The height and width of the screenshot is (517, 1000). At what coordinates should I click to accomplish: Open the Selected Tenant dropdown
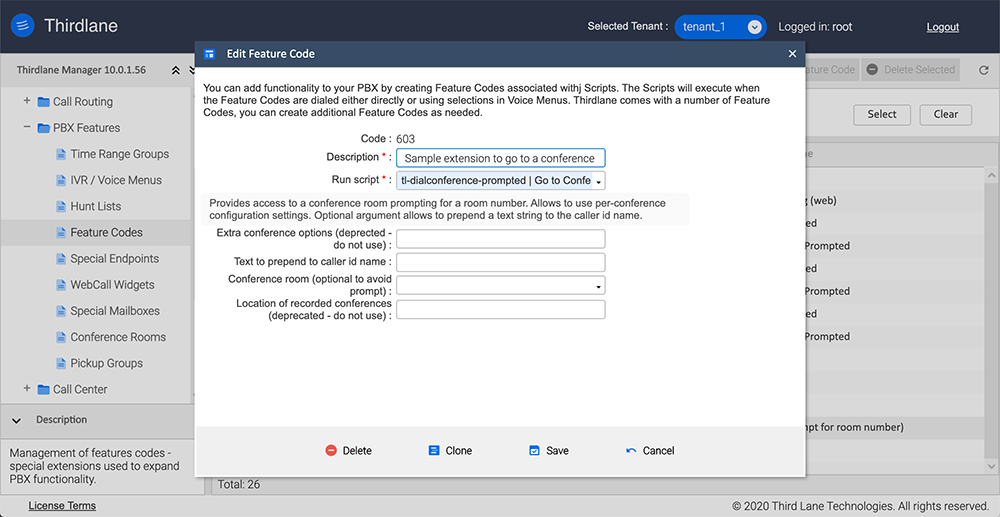point(755,27)
